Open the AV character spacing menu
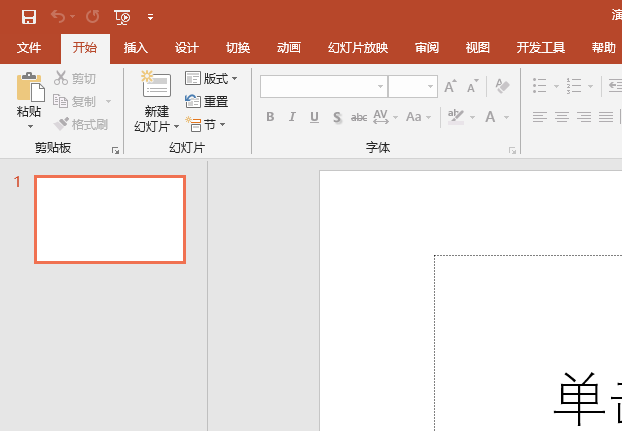This screenshot has width=622, height=431. click(385, 117)
